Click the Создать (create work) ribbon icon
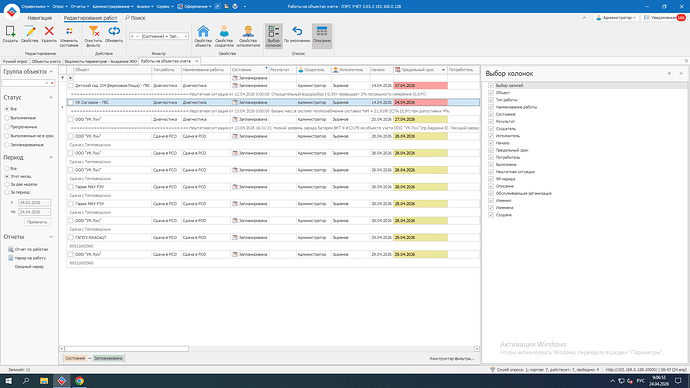Image resolution: width=690 pixels, height=388 pixels. 10,31
